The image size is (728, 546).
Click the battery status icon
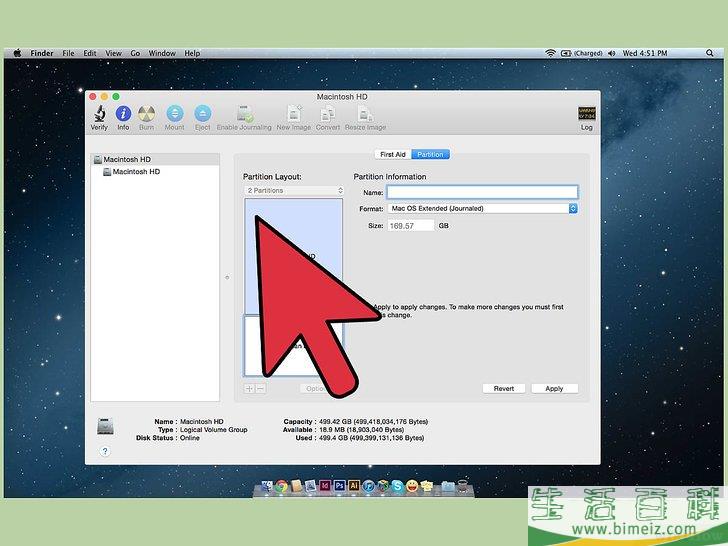566,53
